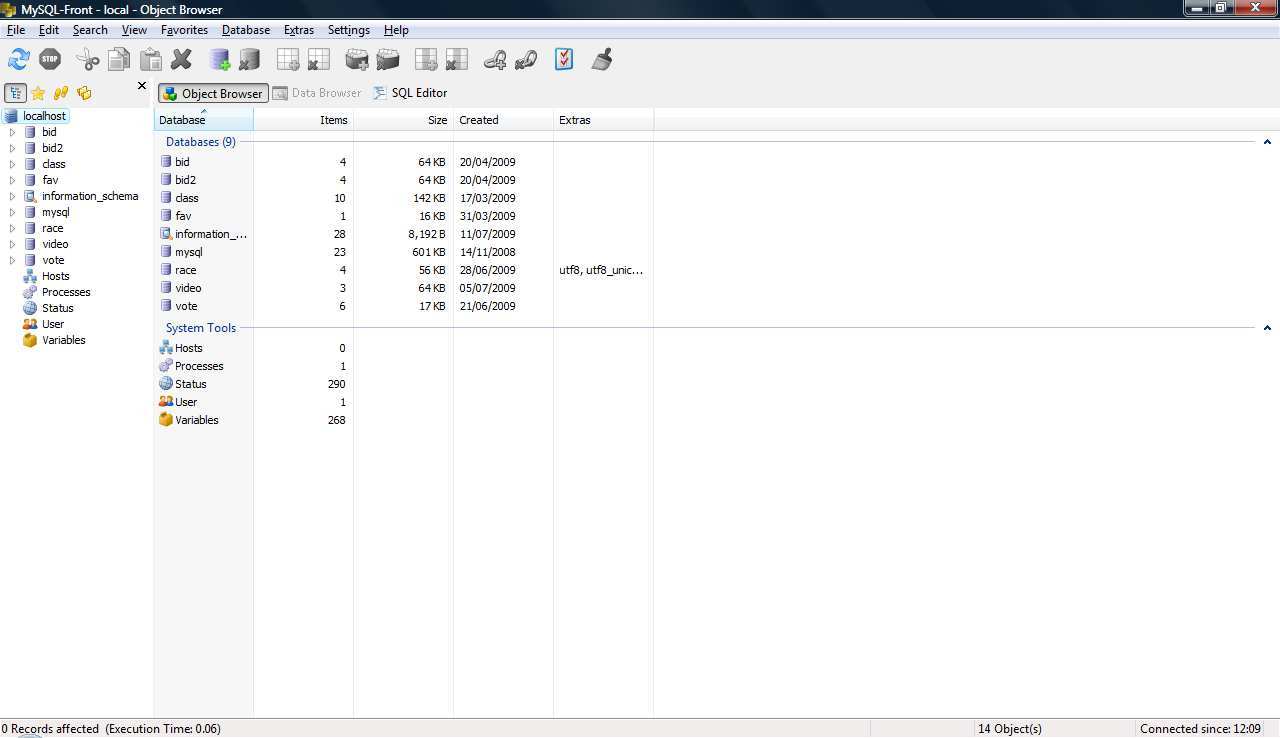
Task: Click the Paste toolbar icon
Action: (x=150, y=60)
